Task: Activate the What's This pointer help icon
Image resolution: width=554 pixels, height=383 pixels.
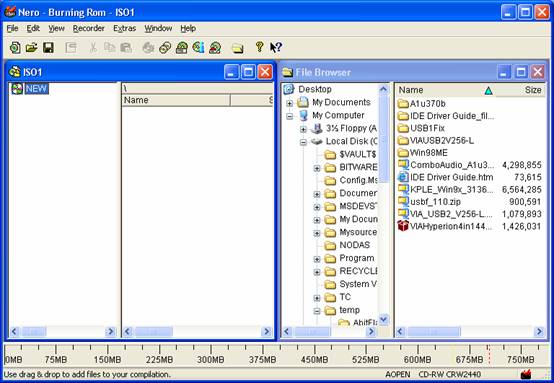Action: (x=276, y=47)
